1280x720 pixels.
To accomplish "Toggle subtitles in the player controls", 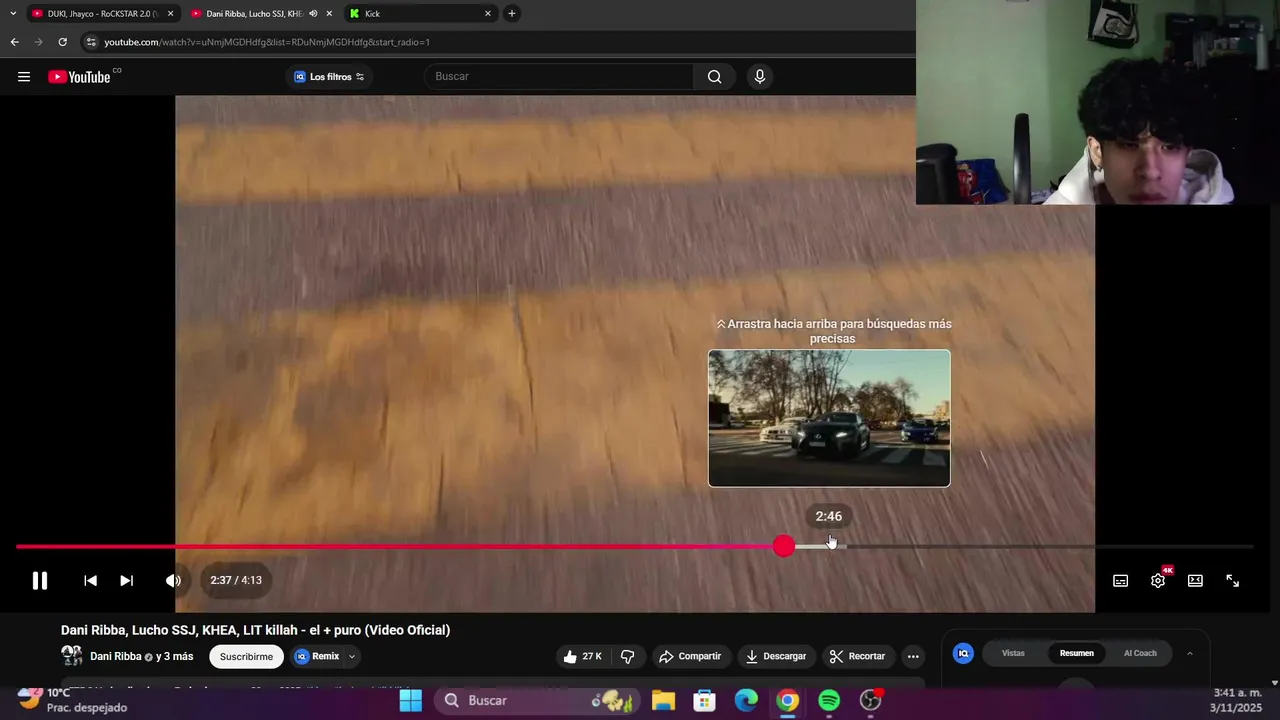I will click(x=1121, y=580).
